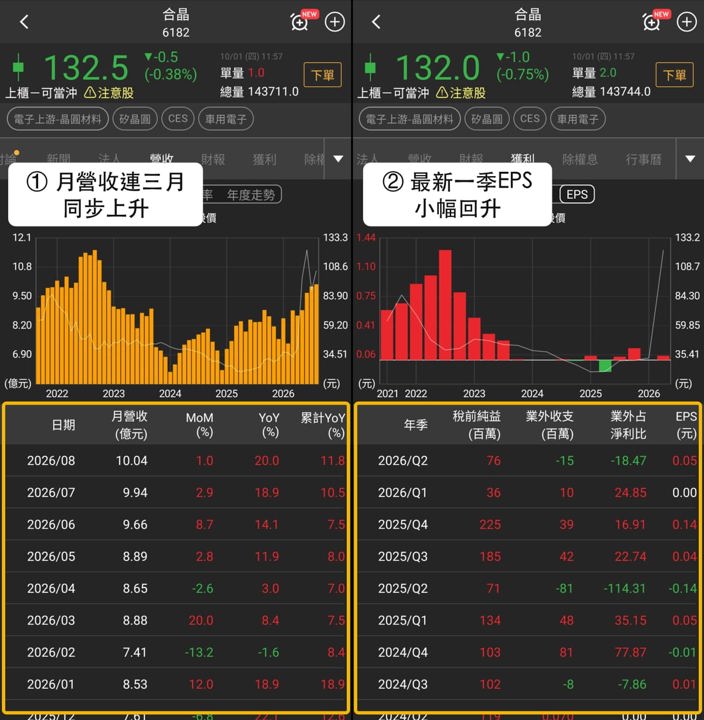Screen dimensions: 704x720
Task: Select the 2026/04 revenue row
Action: tap(176, 588)
